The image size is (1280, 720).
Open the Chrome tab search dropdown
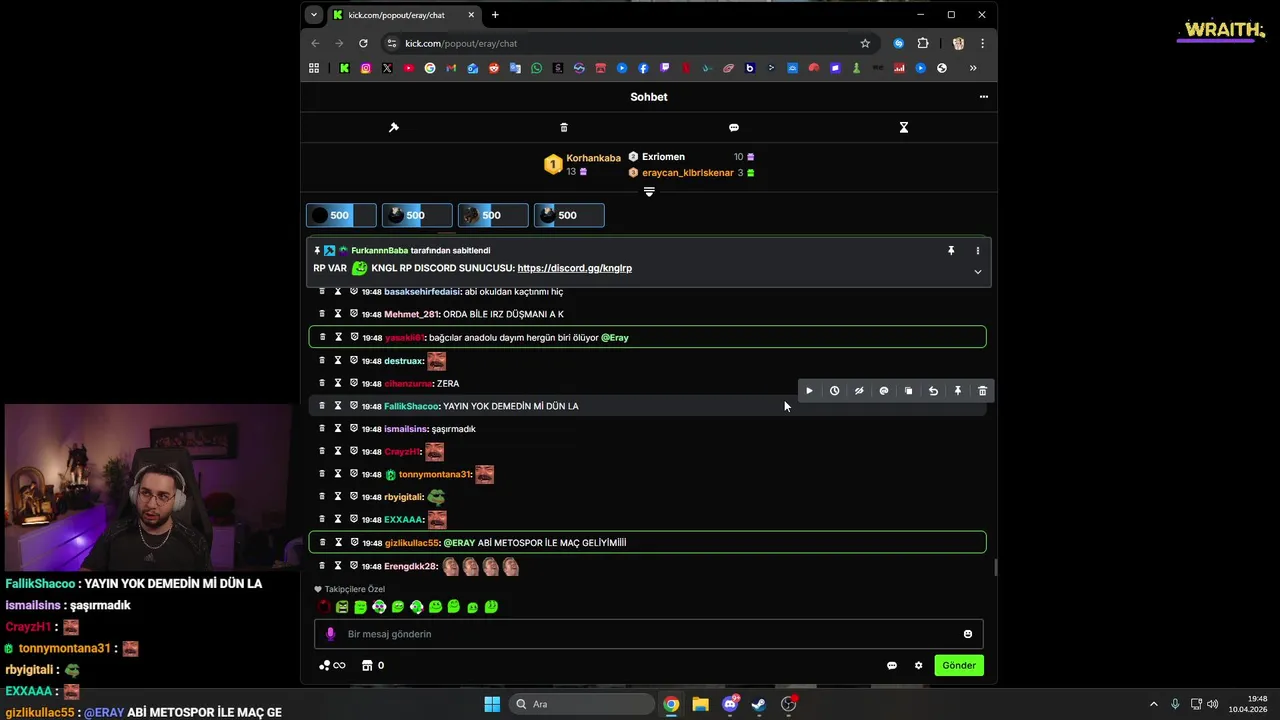314,15
